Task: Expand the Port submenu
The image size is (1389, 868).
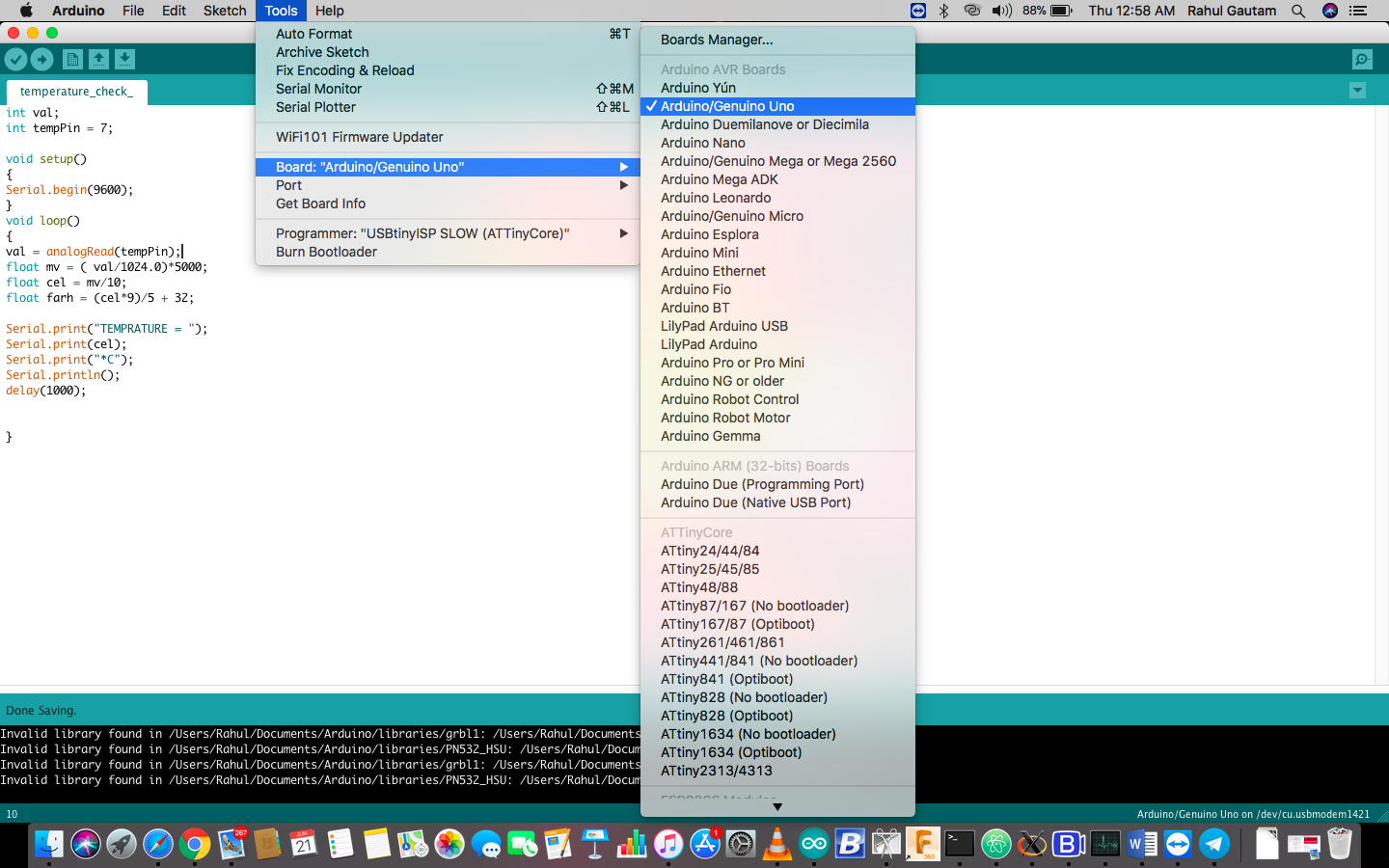Action: [448, 185]
